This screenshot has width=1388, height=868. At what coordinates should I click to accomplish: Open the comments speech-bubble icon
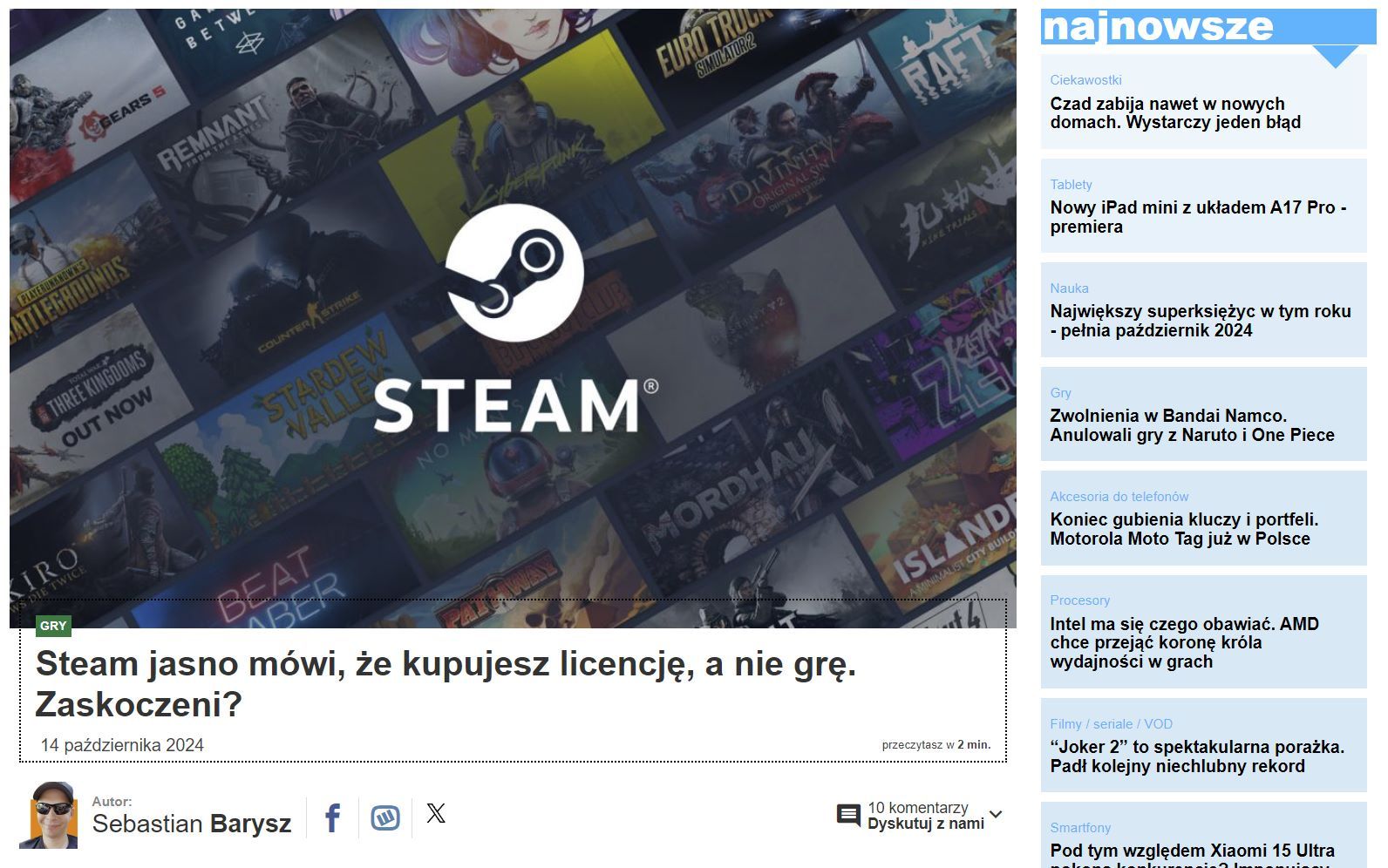848,815
